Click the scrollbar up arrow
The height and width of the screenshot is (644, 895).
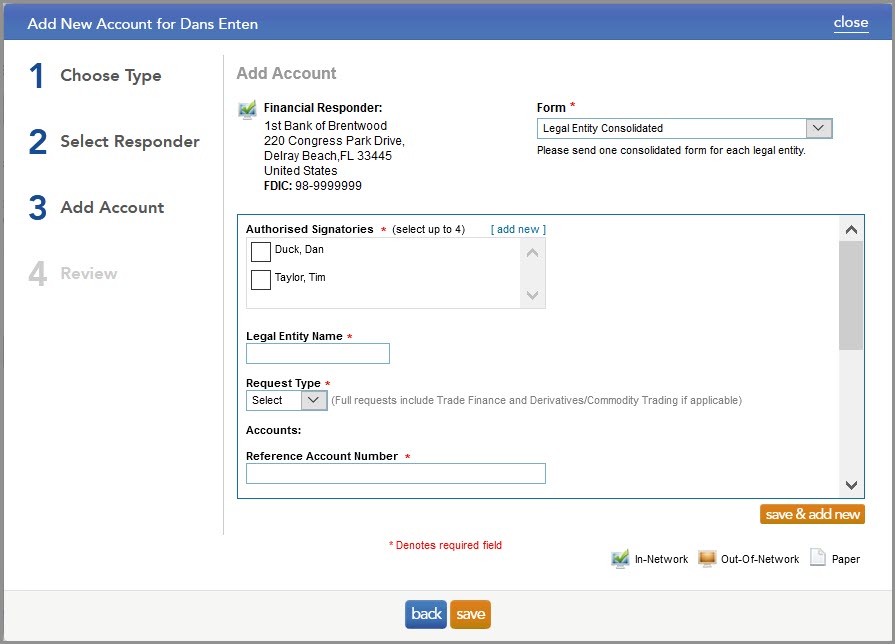(x=851, y=228)
